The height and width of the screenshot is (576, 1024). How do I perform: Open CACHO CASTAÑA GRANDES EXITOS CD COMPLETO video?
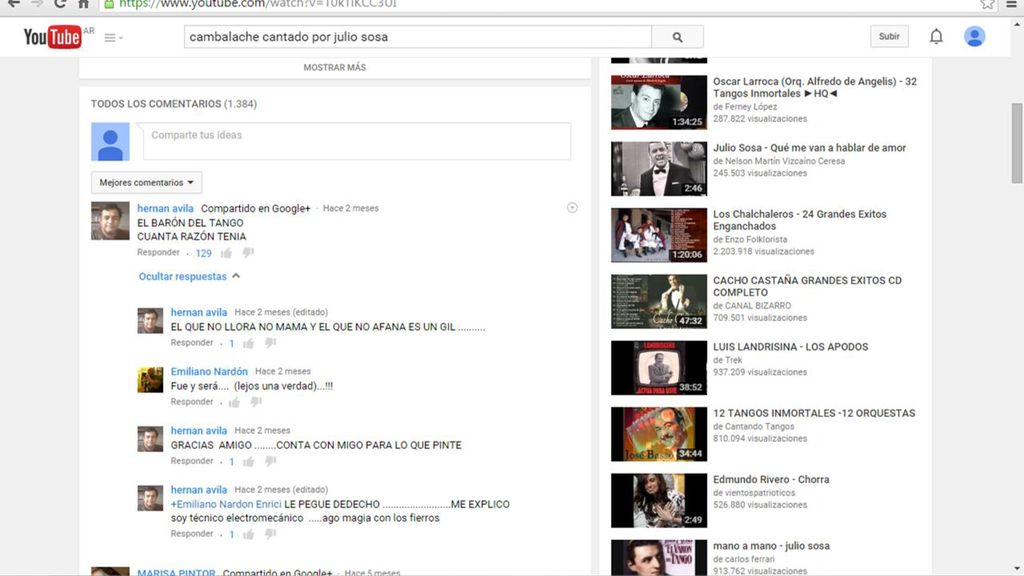(x=807, y=286)
